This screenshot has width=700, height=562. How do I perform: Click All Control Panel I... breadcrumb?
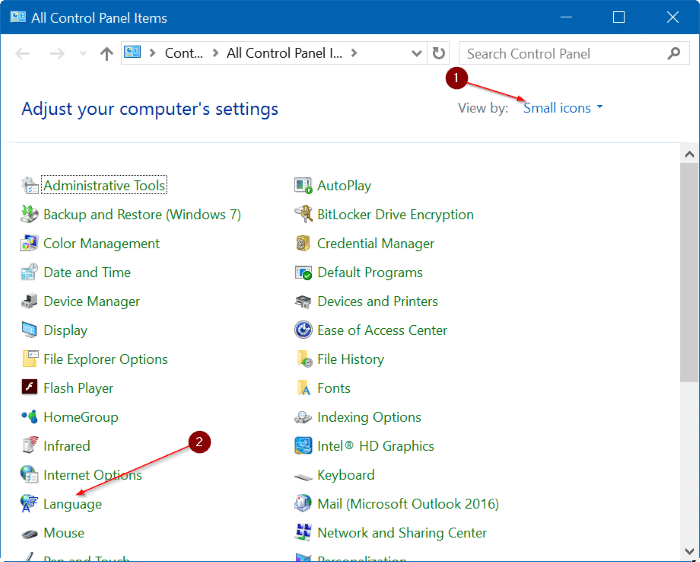click(284, 54)
